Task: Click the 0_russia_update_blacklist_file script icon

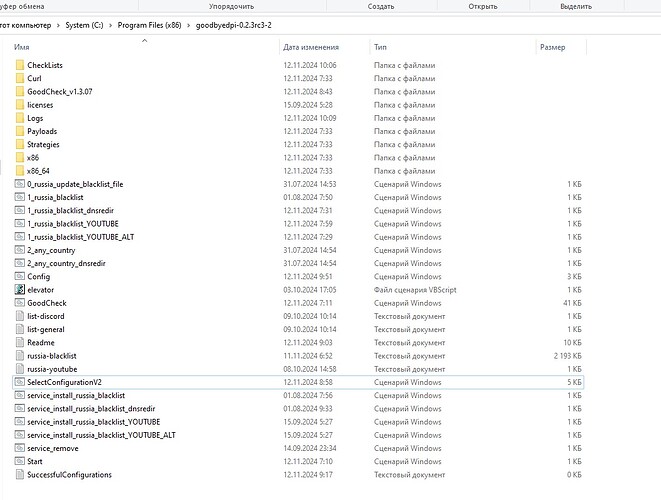Action: point(19,184)
